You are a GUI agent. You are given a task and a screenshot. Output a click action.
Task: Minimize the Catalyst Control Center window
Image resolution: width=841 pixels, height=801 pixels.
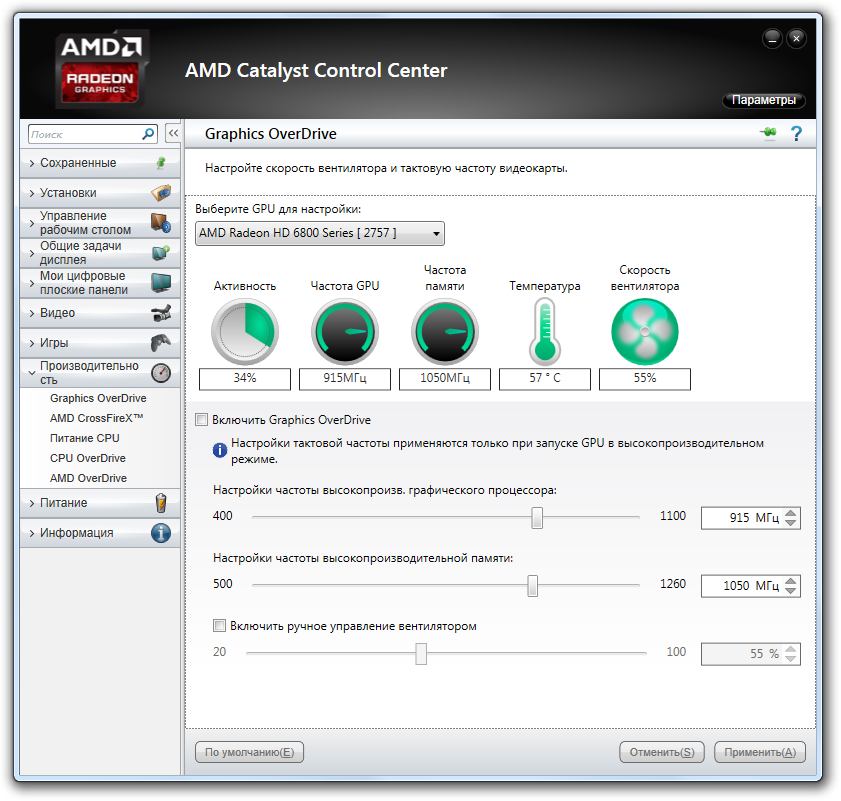point(772,39)
